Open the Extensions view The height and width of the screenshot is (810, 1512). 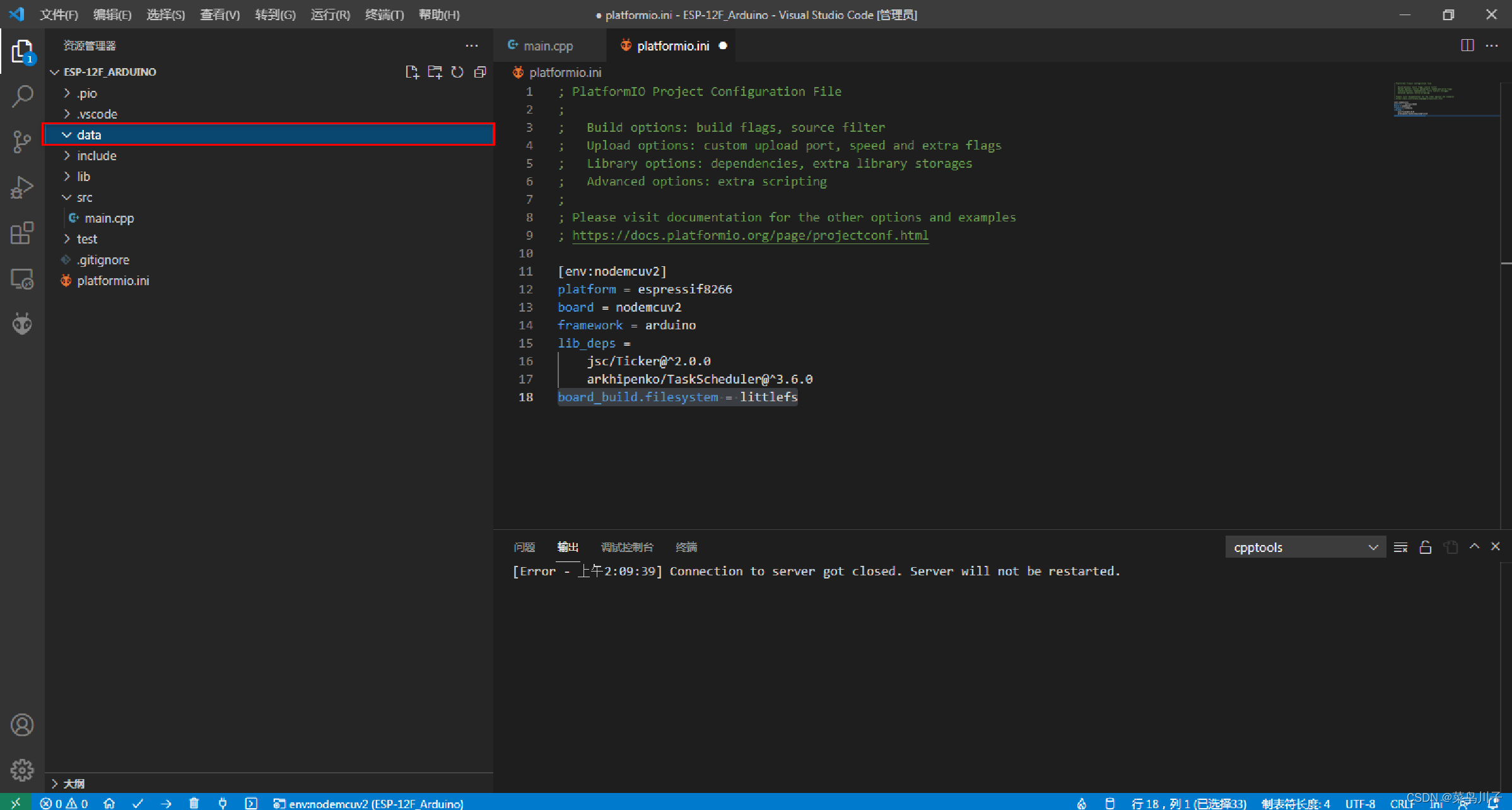(22, 233)
